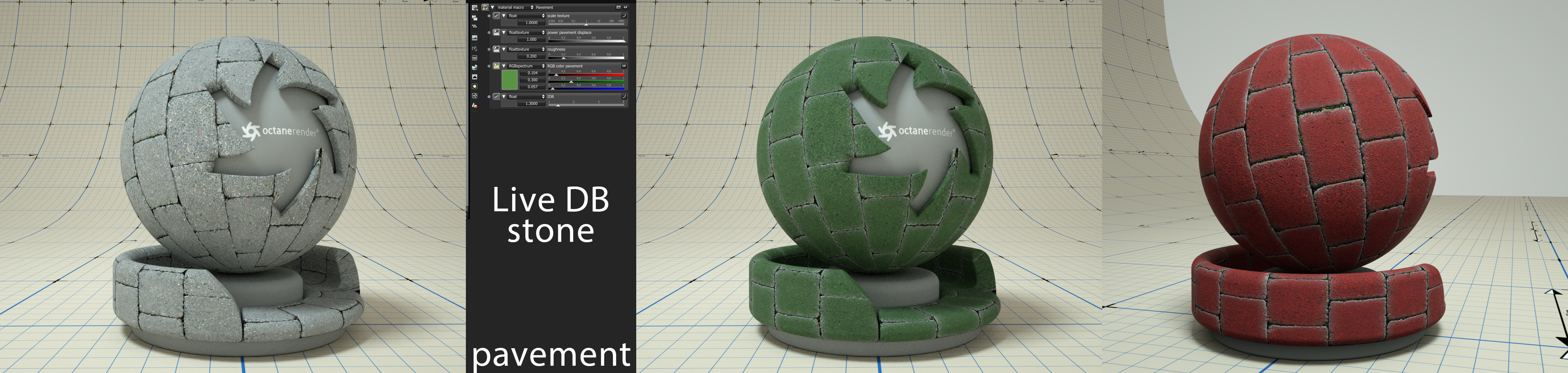Open the floattexture type dropdown for roughness
Screen dimensions: 1568x373
(x=527, y=50)
